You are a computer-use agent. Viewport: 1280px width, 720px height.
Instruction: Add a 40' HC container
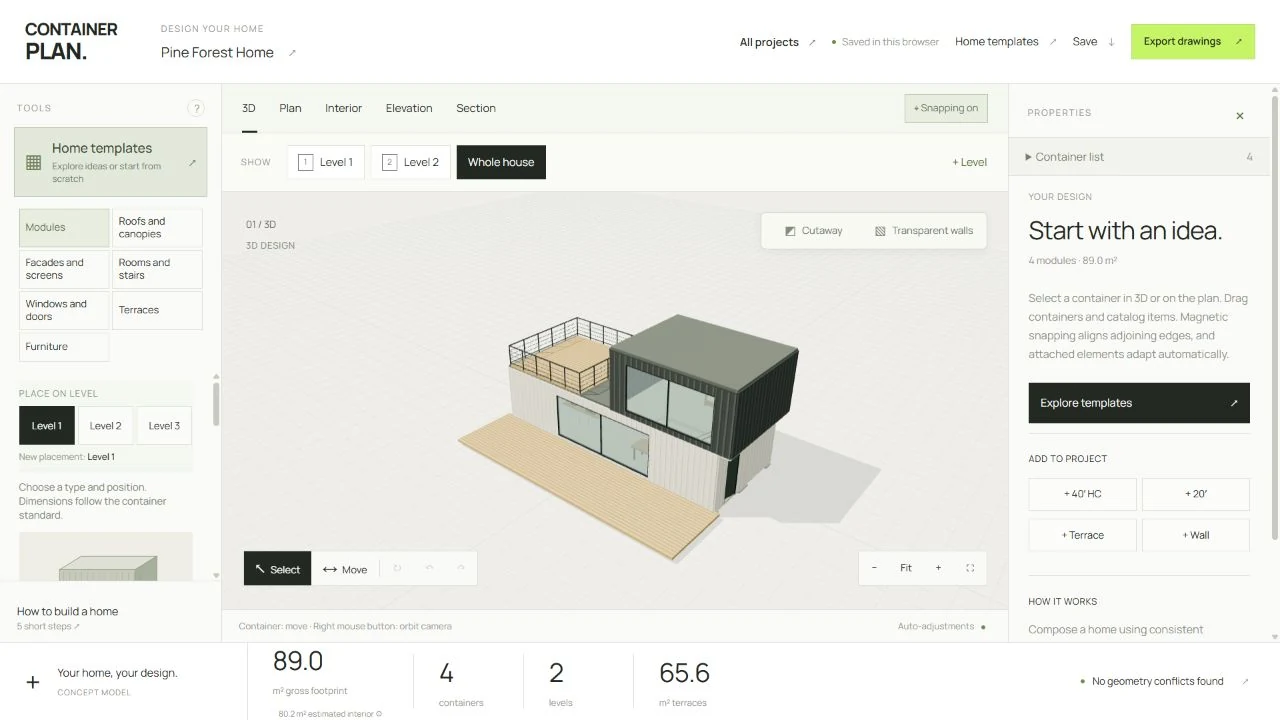1082,494
